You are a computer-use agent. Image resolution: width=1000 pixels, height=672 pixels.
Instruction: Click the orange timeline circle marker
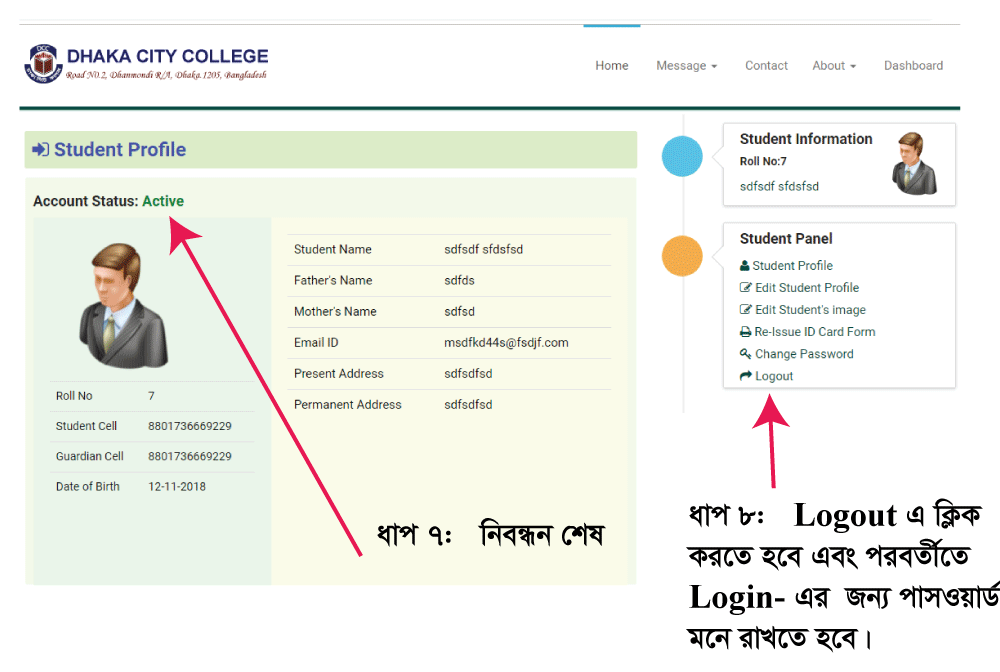click(683, 256)
